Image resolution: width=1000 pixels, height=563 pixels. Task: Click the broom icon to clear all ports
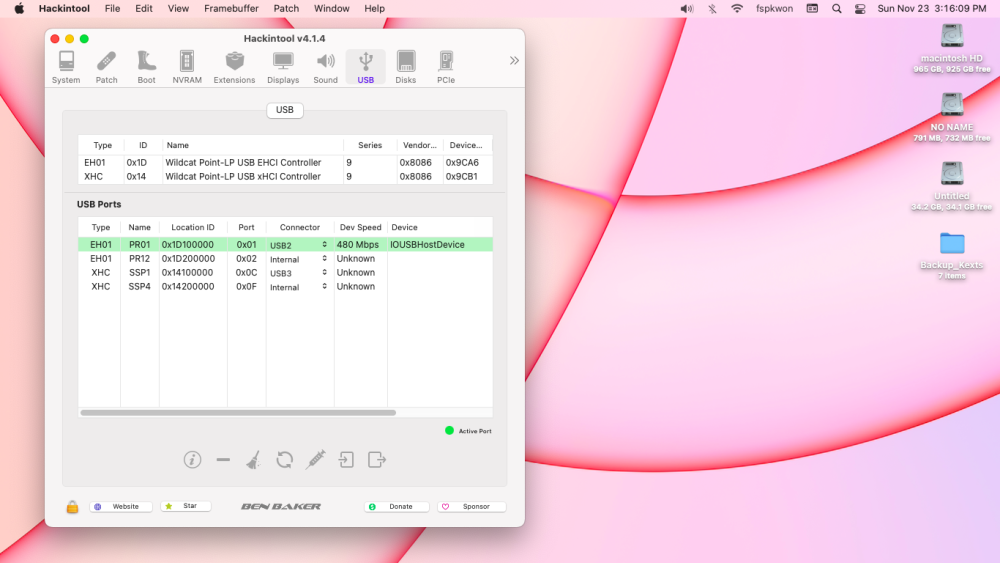253,460
